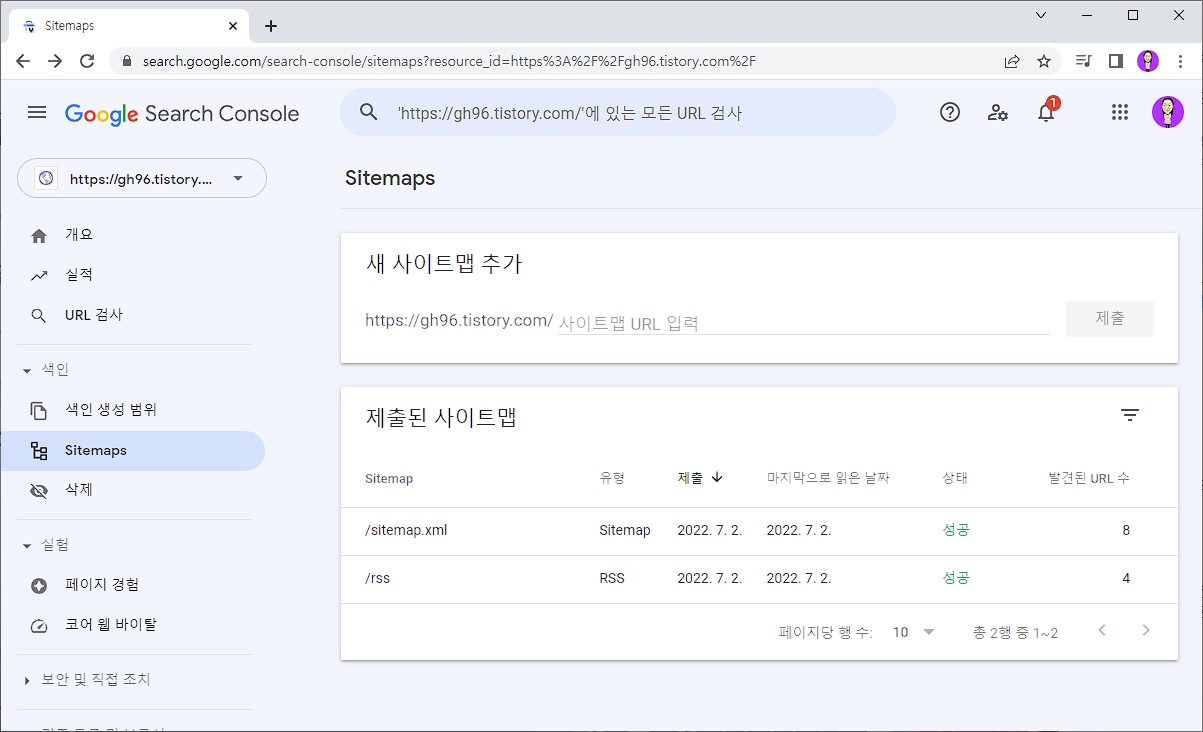Screen dimensions: 1203x732
Task: Click 성공 status in /rss row
Action: [x=956, y=578]
